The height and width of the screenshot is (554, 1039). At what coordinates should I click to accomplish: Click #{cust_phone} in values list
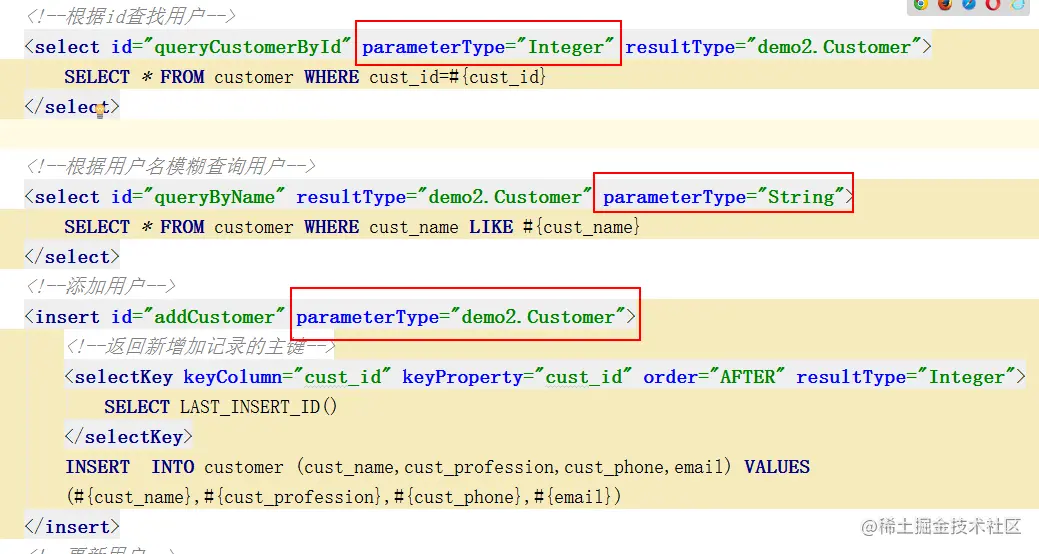pyautogui.click(x=458, y=497)
